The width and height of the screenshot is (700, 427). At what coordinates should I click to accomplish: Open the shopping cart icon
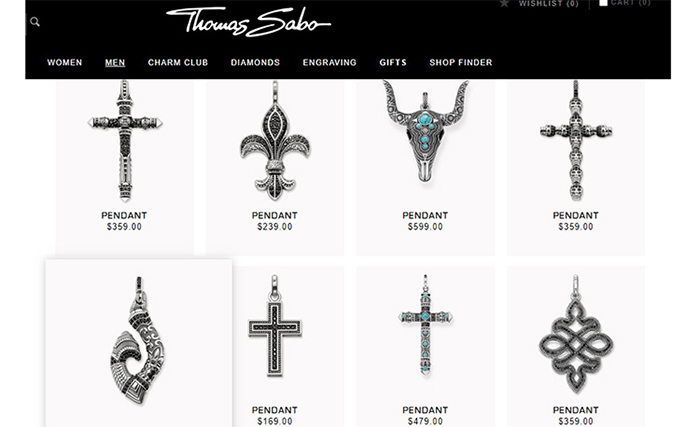(603, 3)
